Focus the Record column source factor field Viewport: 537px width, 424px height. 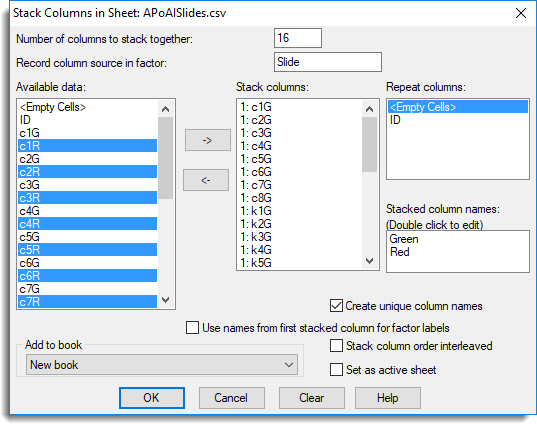[x=328, y=62]
